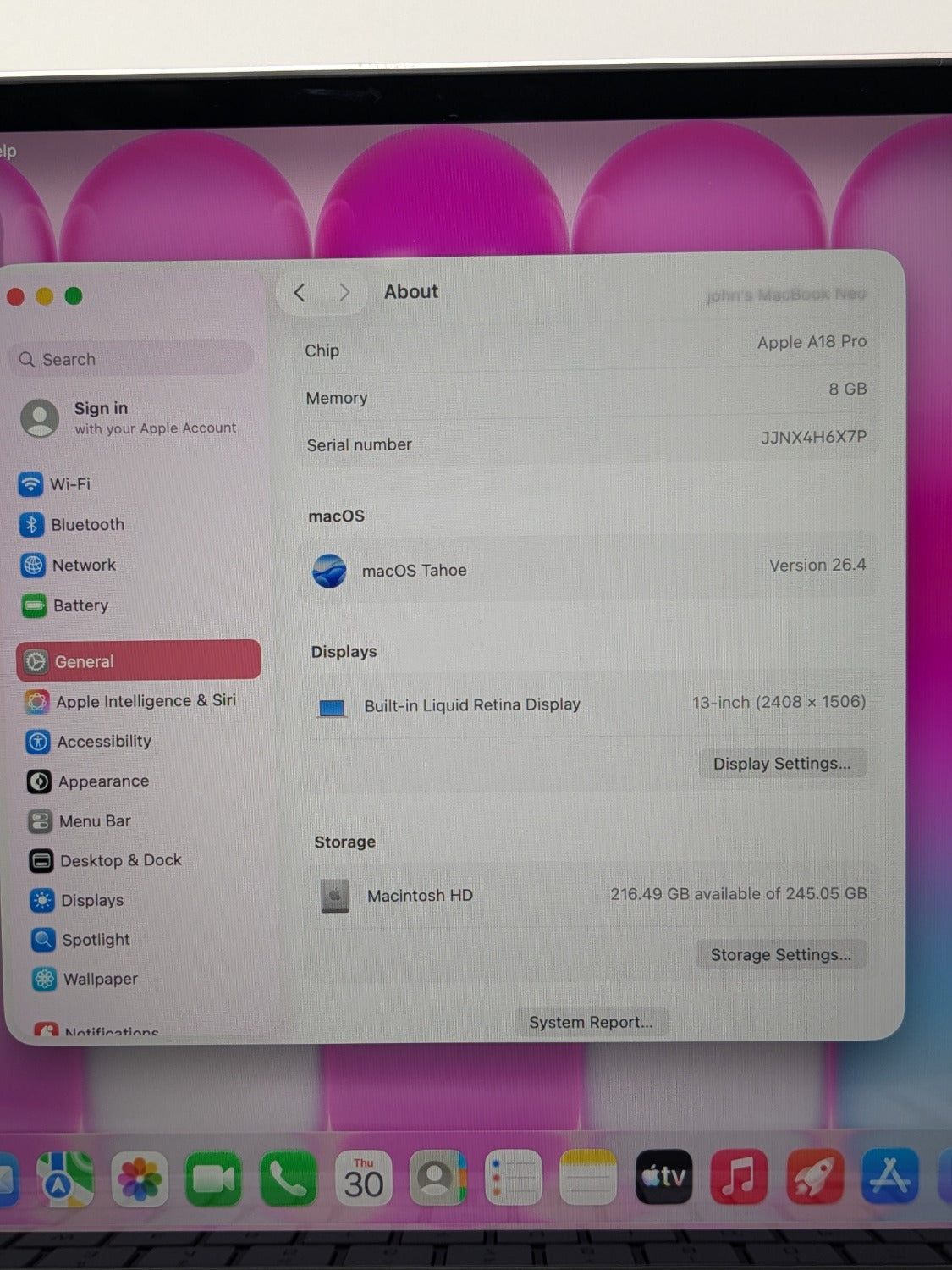The image size is (952, 1270).
Task: Click the 13-inch (2408 × 1506) text
Action: click(779, 702)
